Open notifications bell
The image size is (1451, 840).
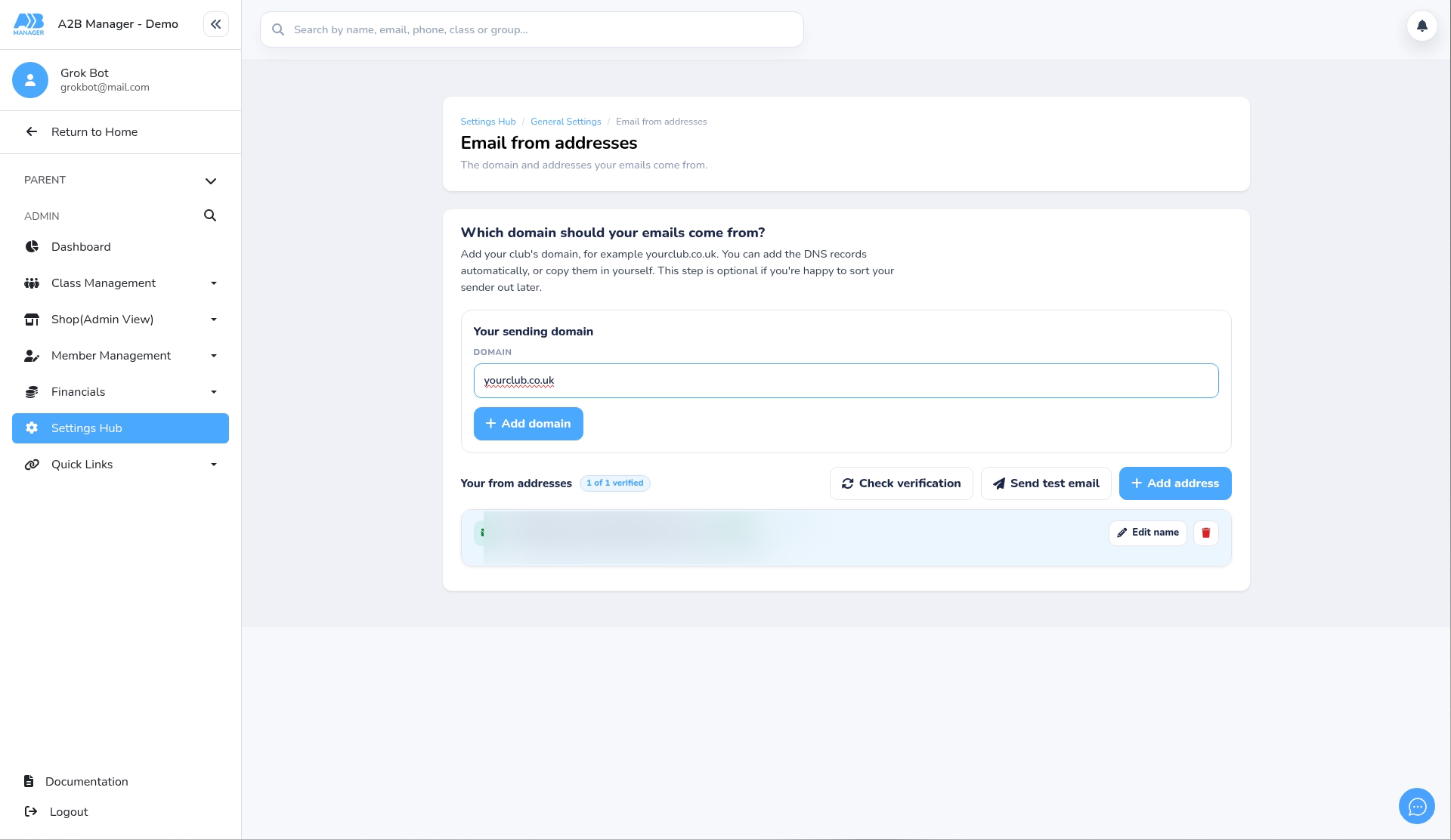point(1422,26)
